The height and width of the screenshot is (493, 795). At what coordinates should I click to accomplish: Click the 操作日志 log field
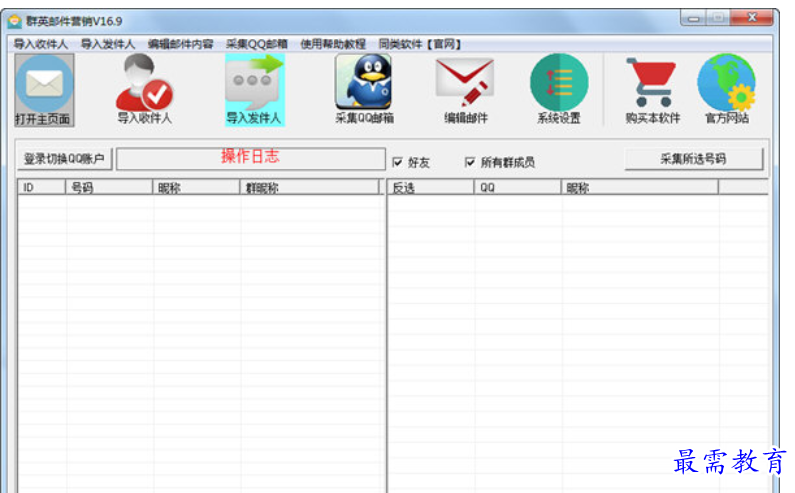[x=250, y=159]
